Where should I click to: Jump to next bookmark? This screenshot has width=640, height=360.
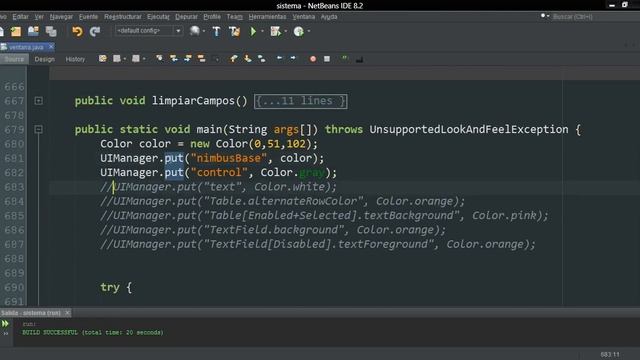[247, 59]
